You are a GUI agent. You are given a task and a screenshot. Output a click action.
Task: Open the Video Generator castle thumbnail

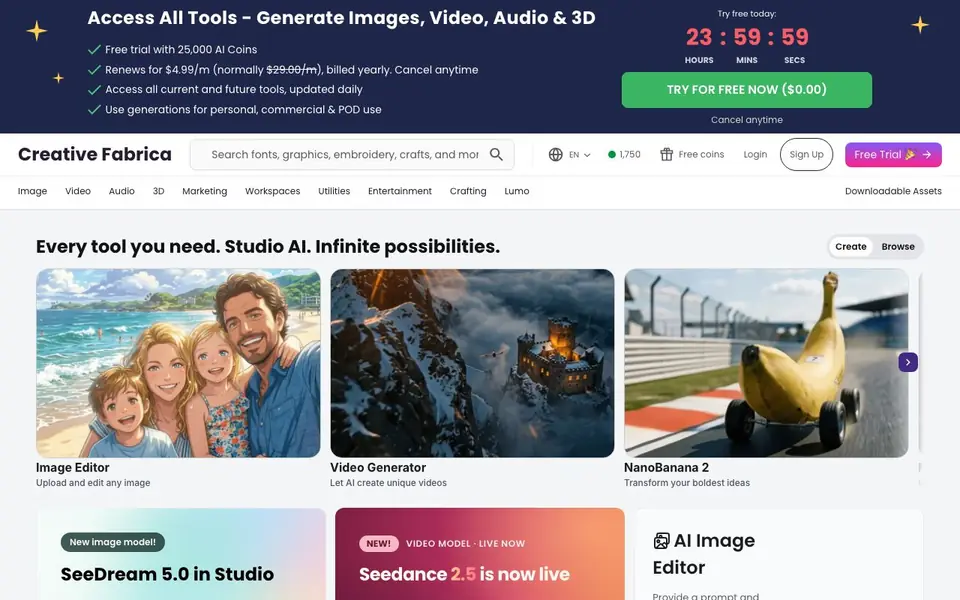472,363
